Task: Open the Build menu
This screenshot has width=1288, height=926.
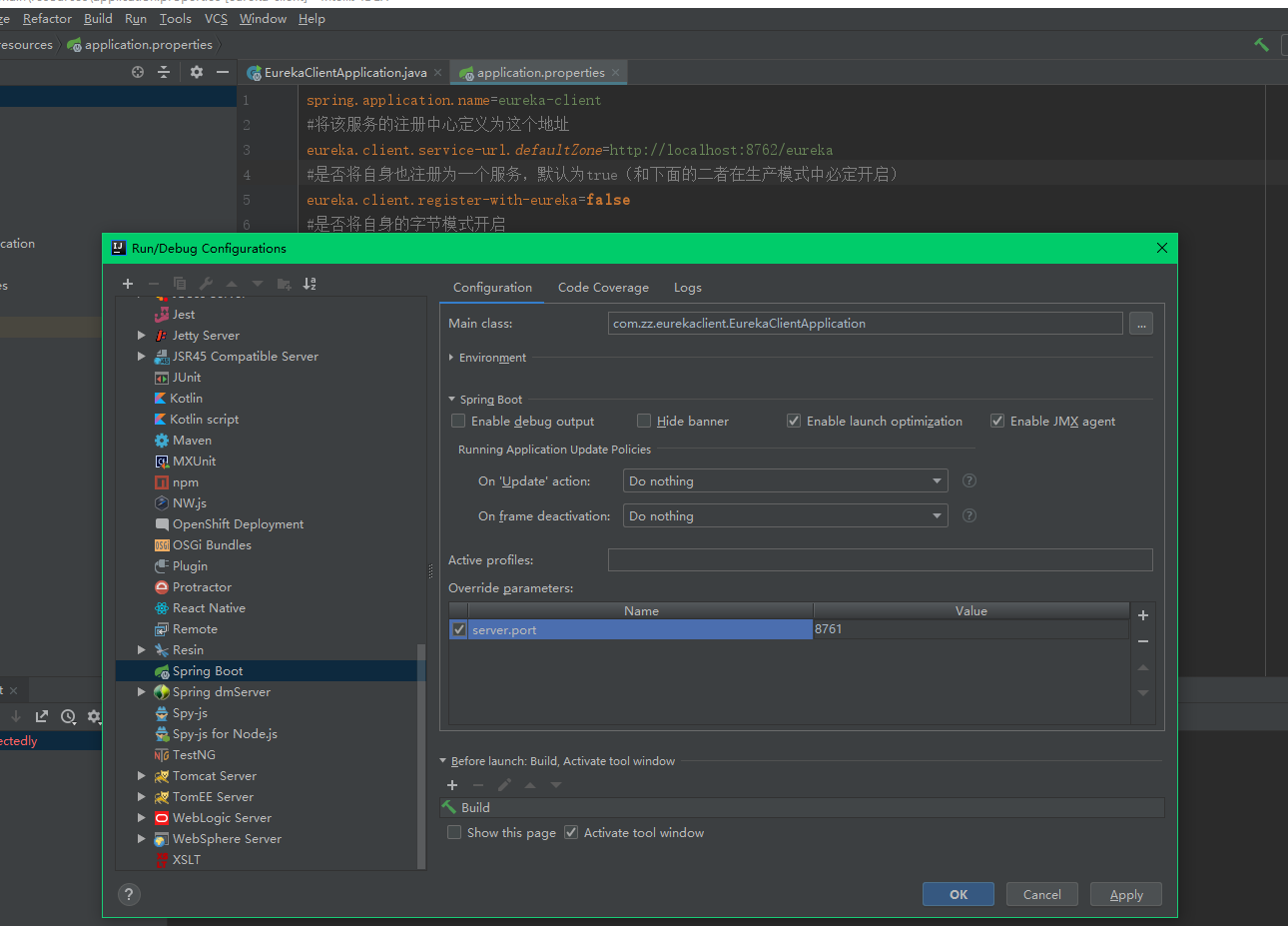Action: (98, 19)
